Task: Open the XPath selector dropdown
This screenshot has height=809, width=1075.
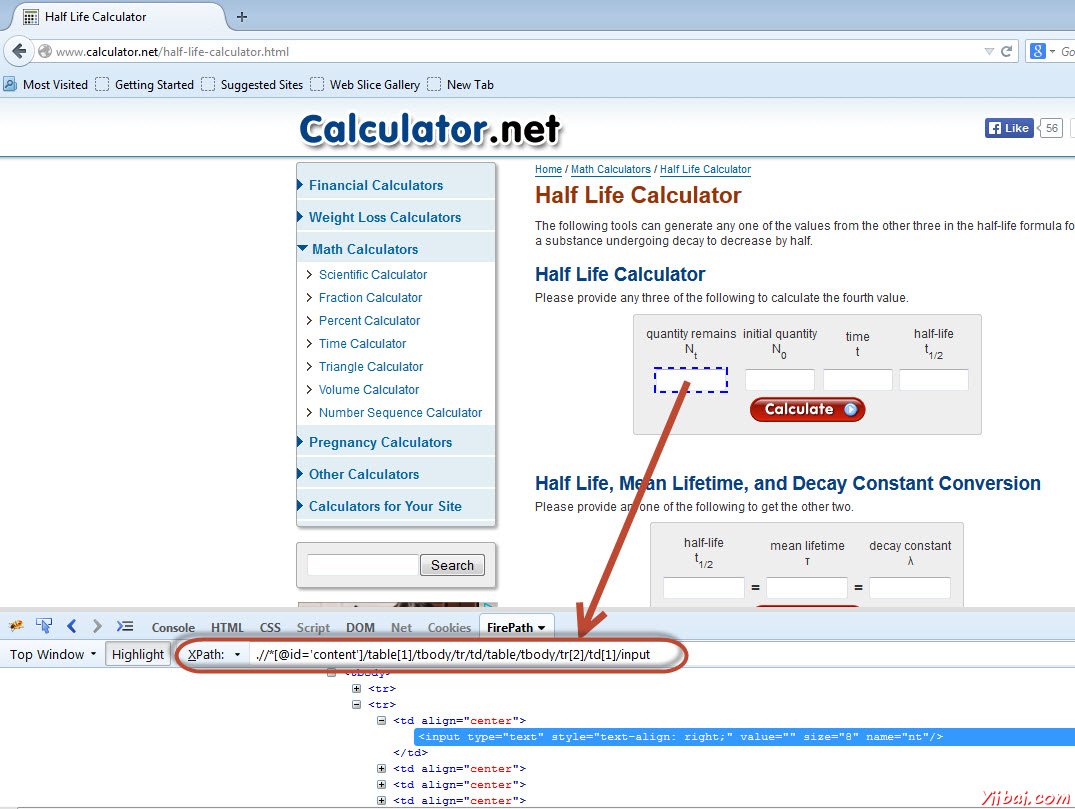Action: [x=213, y=654]
